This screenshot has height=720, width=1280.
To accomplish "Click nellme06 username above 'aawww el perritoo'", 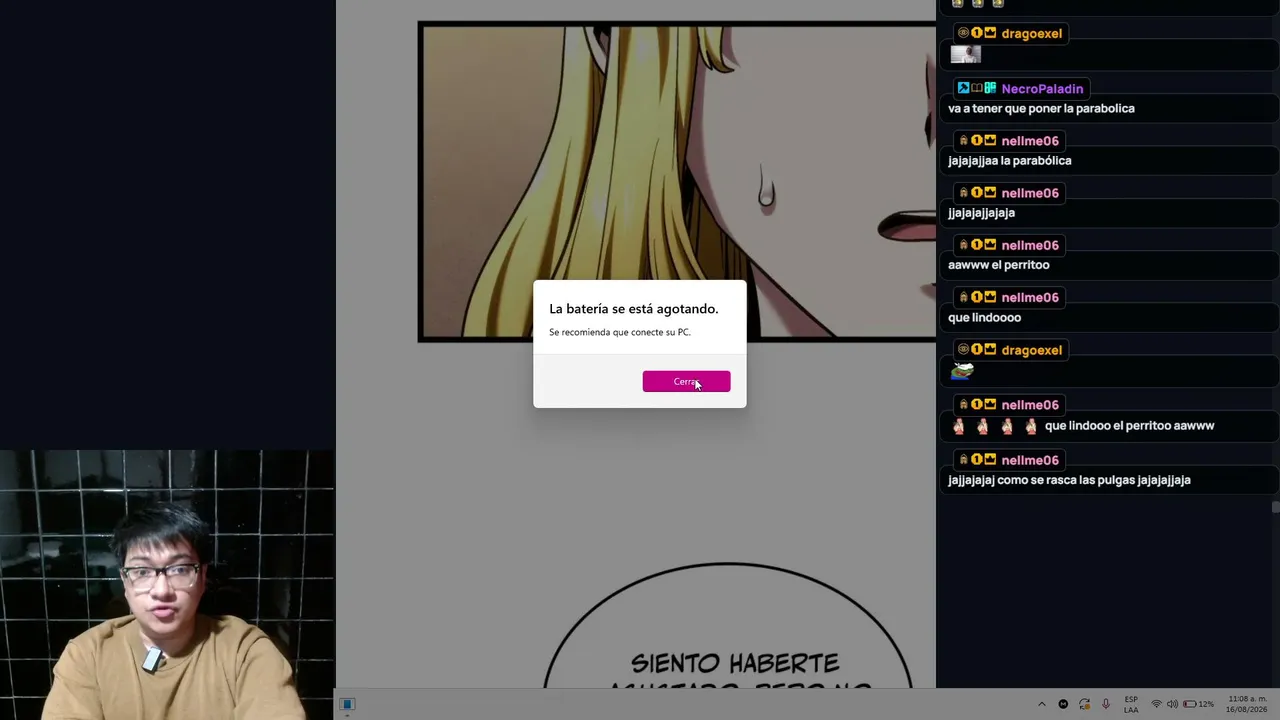I will tap(1029, 246).
